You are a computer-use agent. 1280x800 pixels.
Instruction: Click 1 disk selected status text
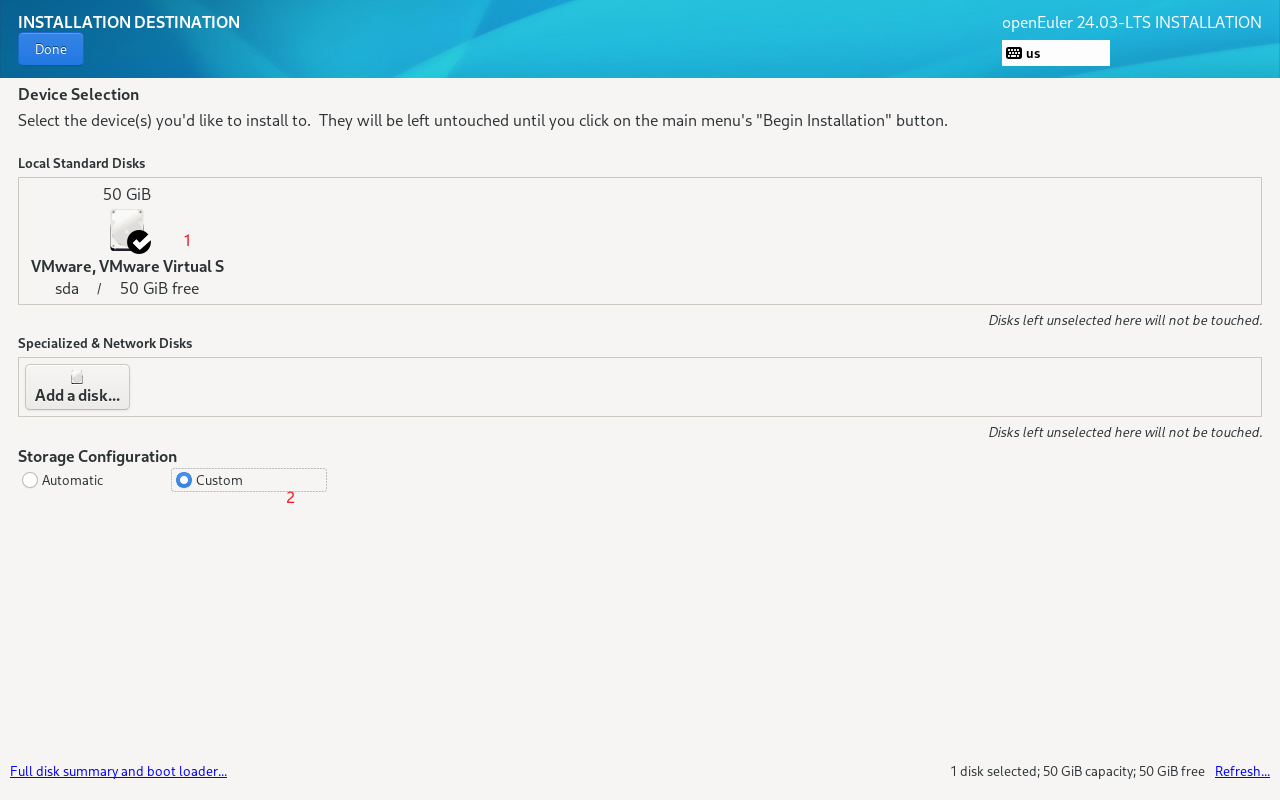(x=1077, y=771)
